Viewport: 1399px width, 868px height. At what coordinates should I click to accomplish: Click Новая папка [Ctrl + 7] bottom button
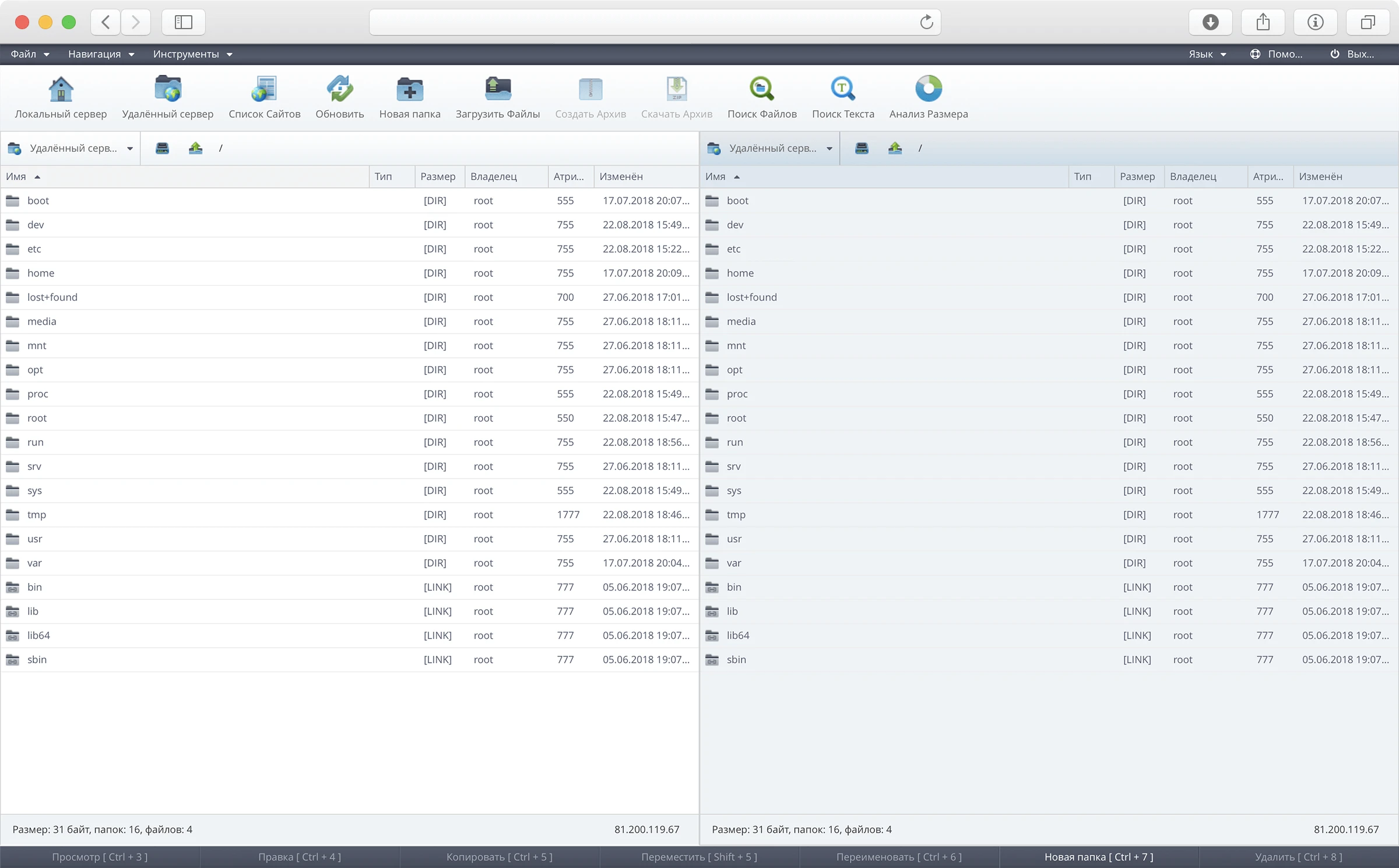coord(1099,857)
